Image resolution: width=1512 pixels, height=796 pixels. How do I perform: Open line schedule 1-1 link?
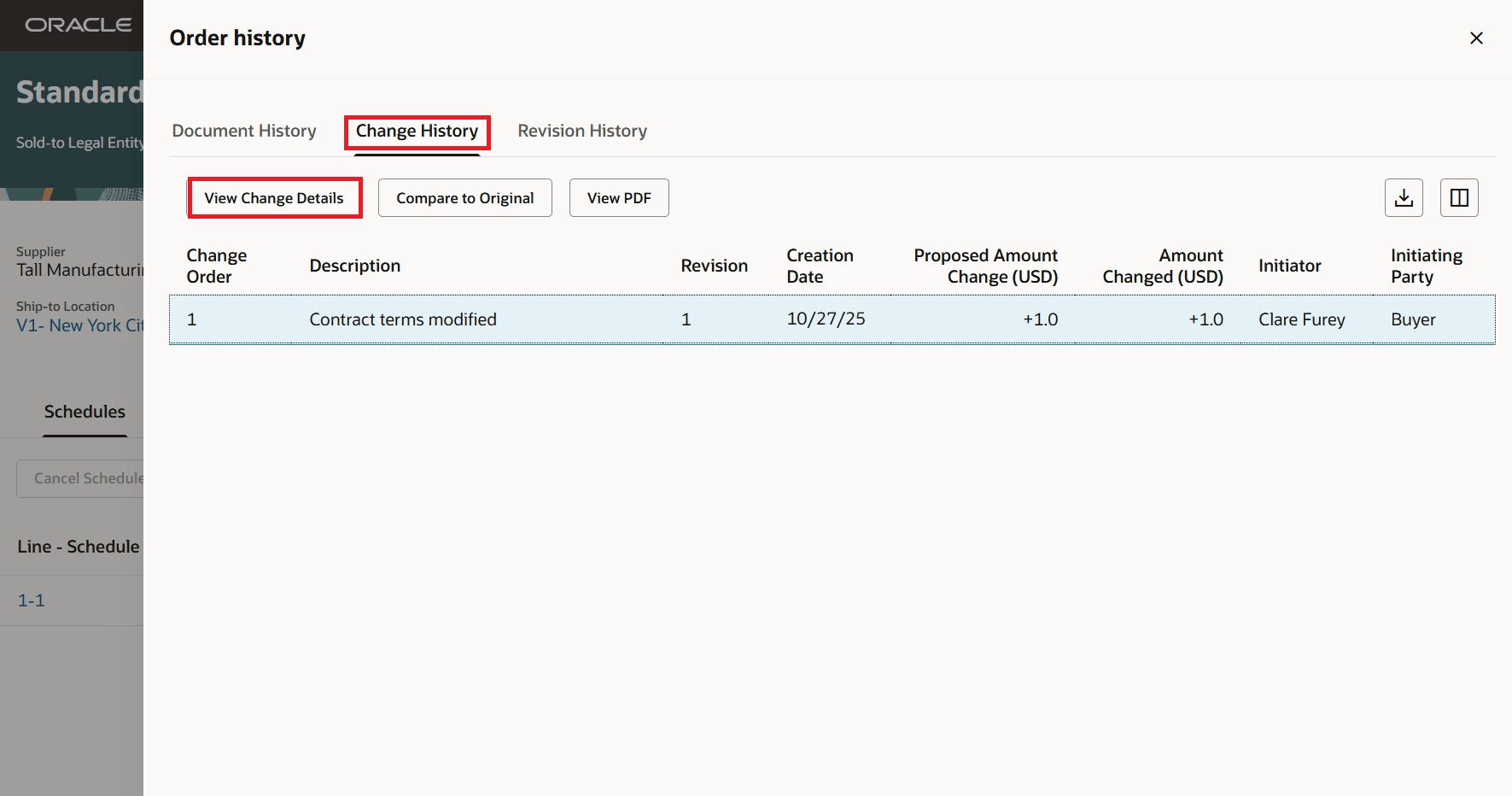(32, 600)
